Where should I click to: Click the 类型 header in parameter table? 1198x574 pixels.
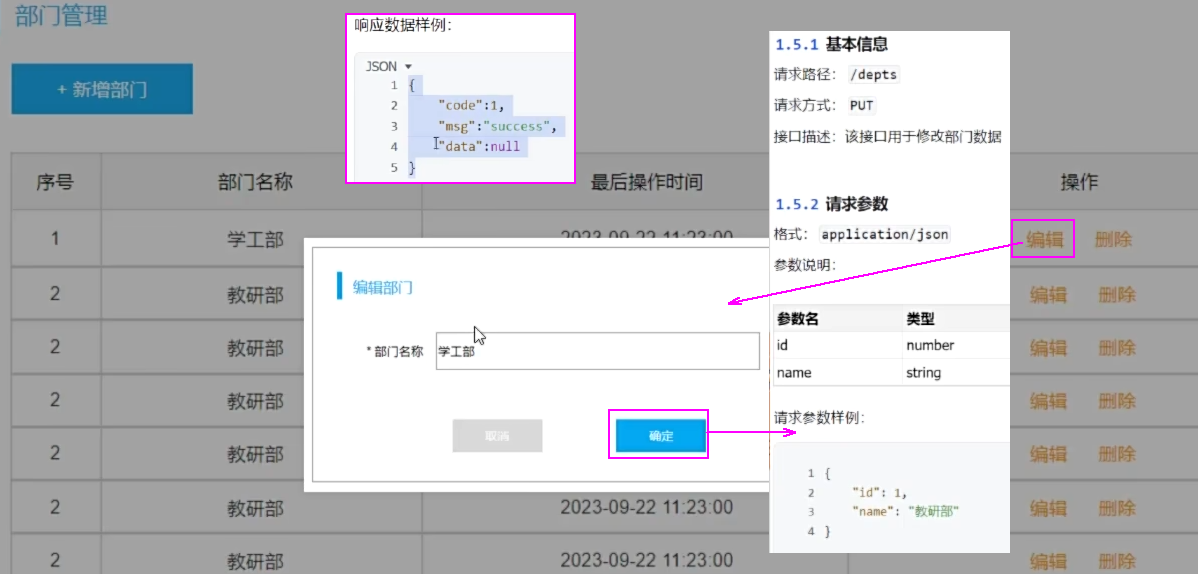coord(920,318)
